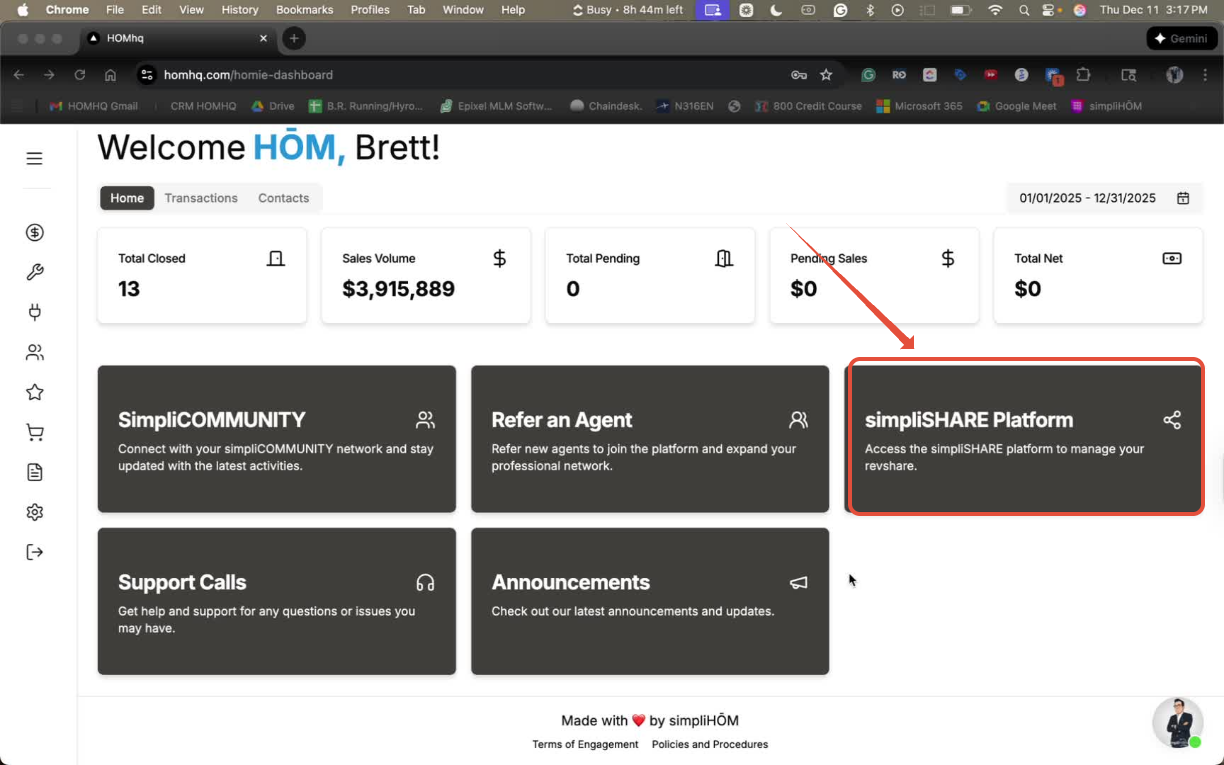Viewport: 1224px width, 765px height.
Task: Open the Microsoft 365 bookmark
Action: (x=919, y=106)
